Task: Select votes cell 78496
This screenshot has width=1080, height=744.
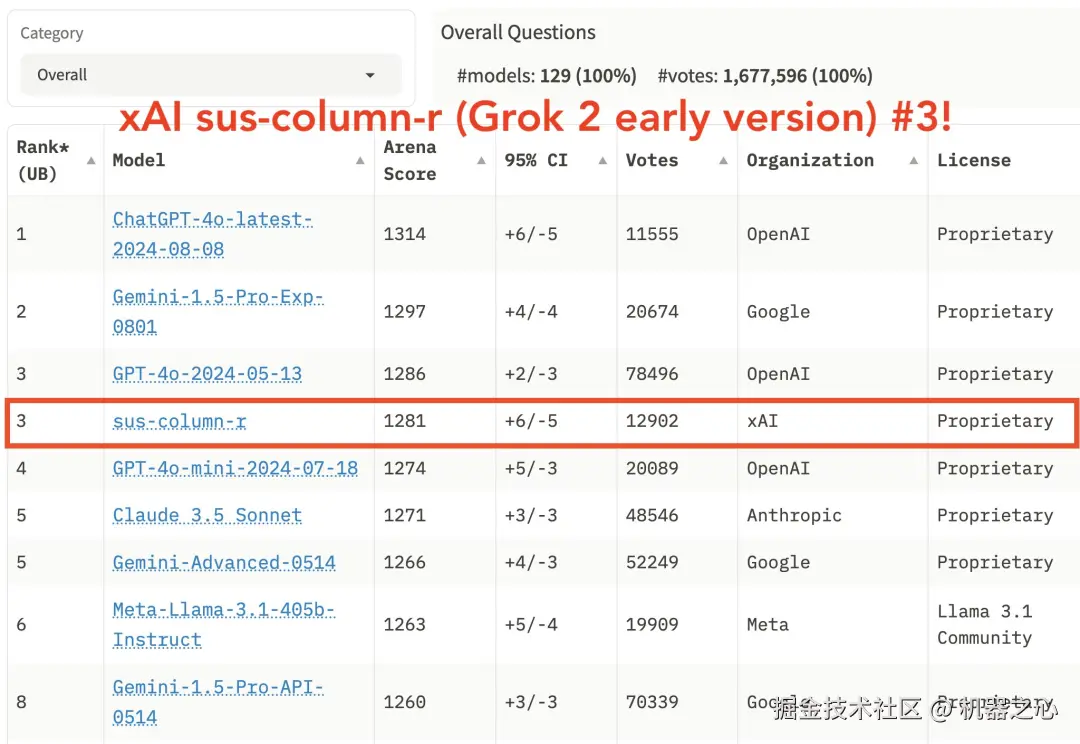Action: coord(652,374)
